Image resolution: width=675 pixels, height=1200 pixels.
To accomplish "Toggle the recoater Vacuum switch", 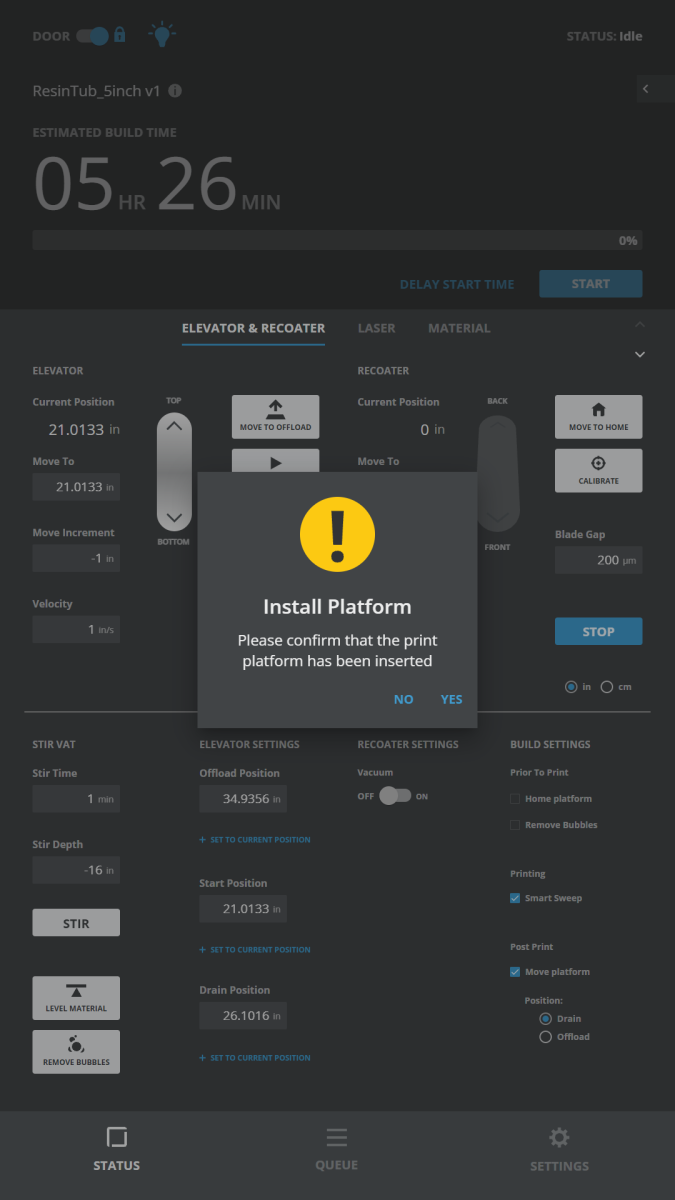I will coord(394,796).
